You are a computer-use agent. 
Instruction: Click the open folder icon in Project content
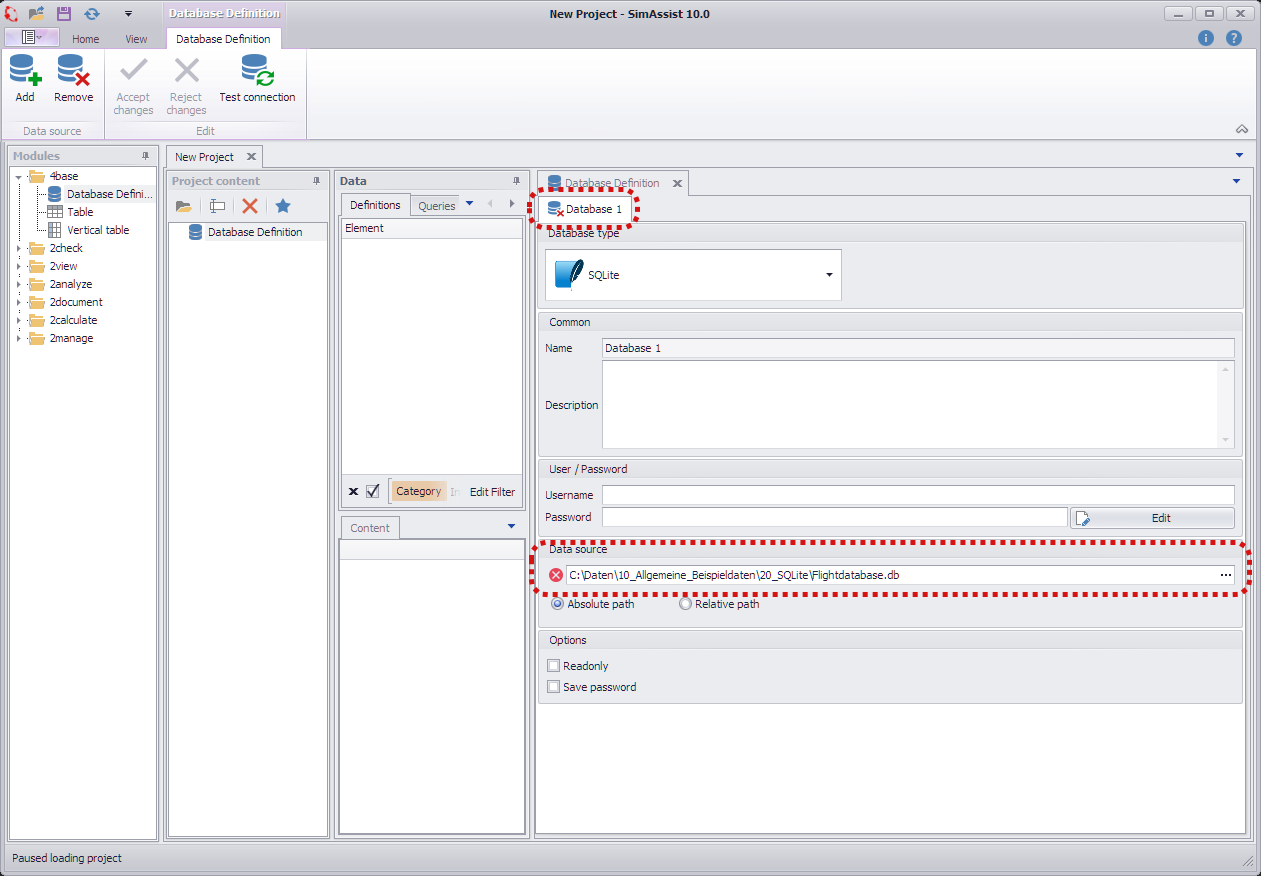[184, 206]
